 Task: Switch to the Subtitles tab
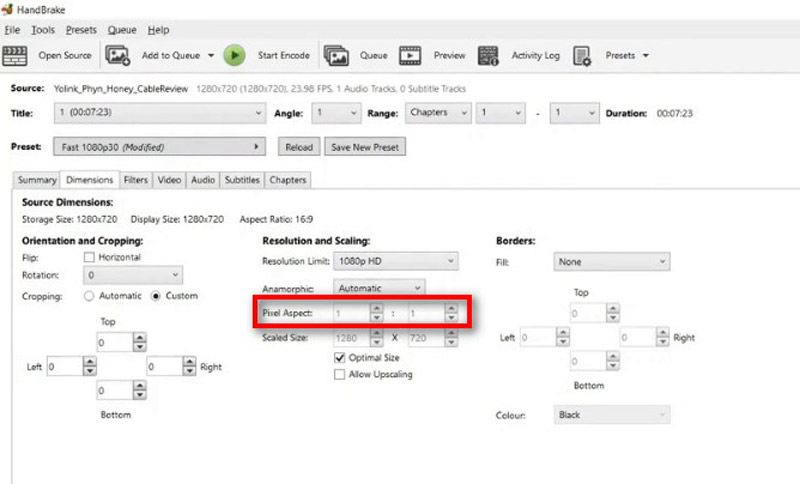point(242,180)
